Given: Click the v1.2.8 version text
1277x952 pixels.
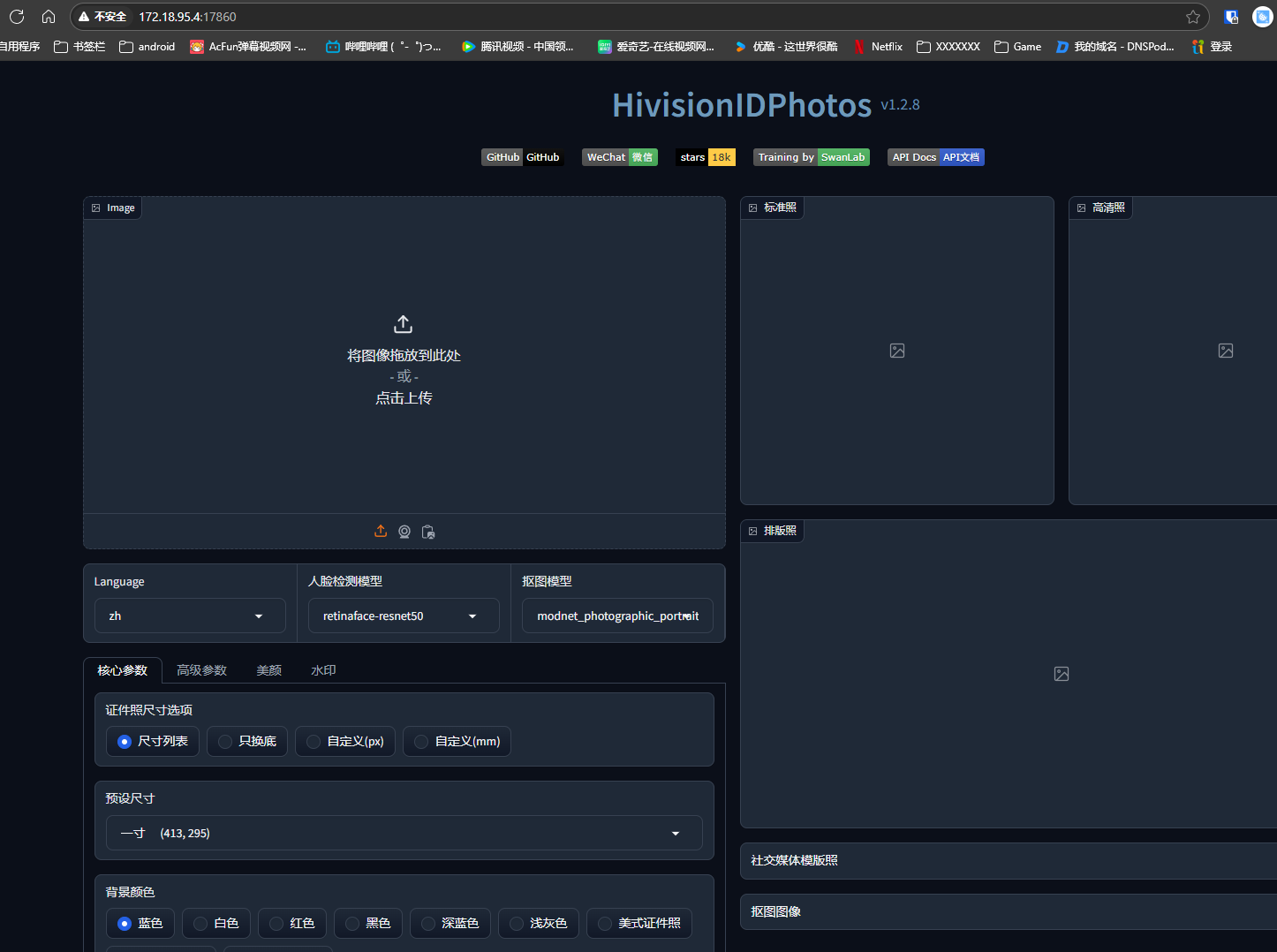Looking at the screenshot, I should 900,105.
